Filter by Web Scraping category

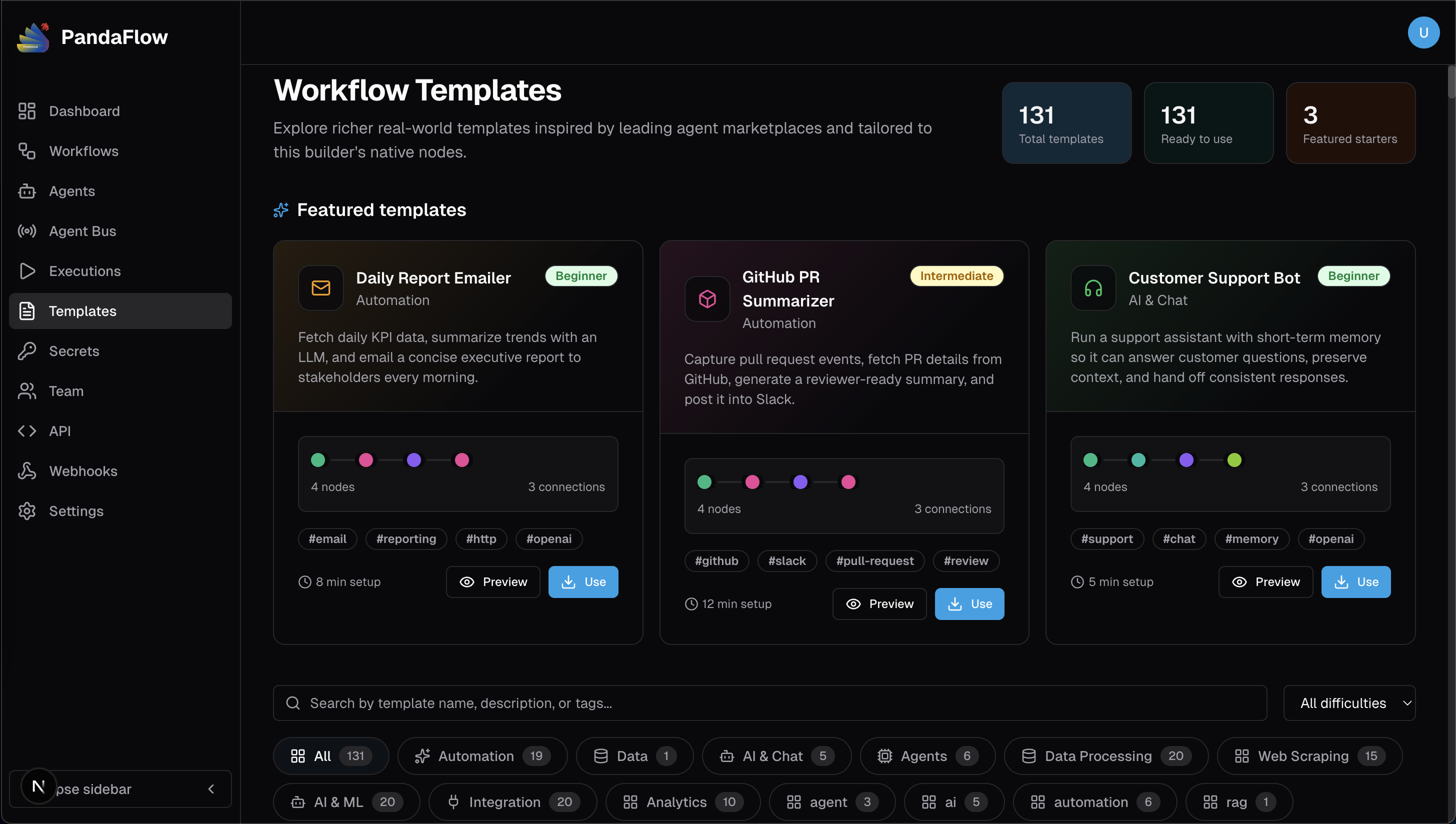coord(1309,756)
